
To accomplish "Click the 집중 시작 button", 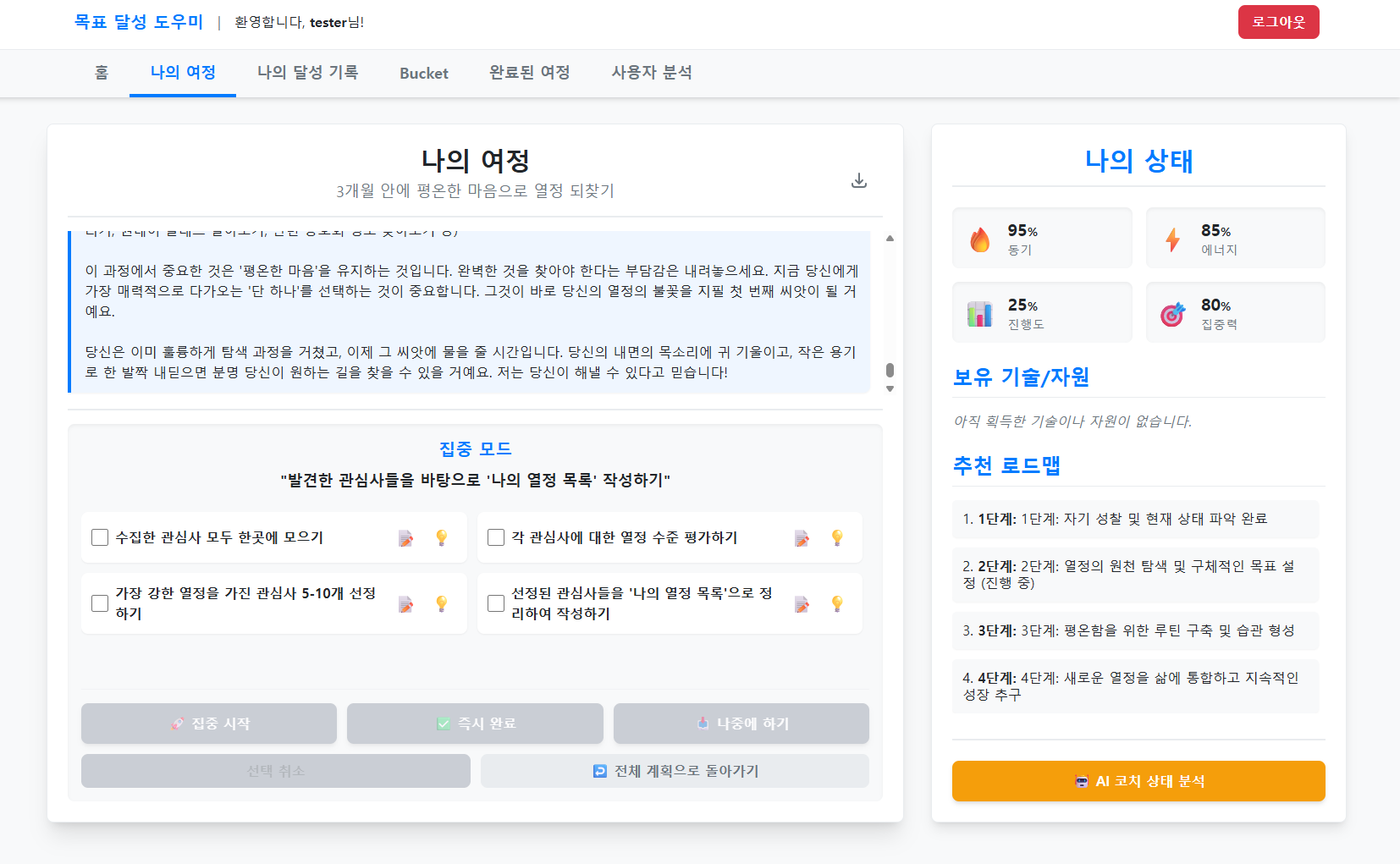I will click(209, 724).
